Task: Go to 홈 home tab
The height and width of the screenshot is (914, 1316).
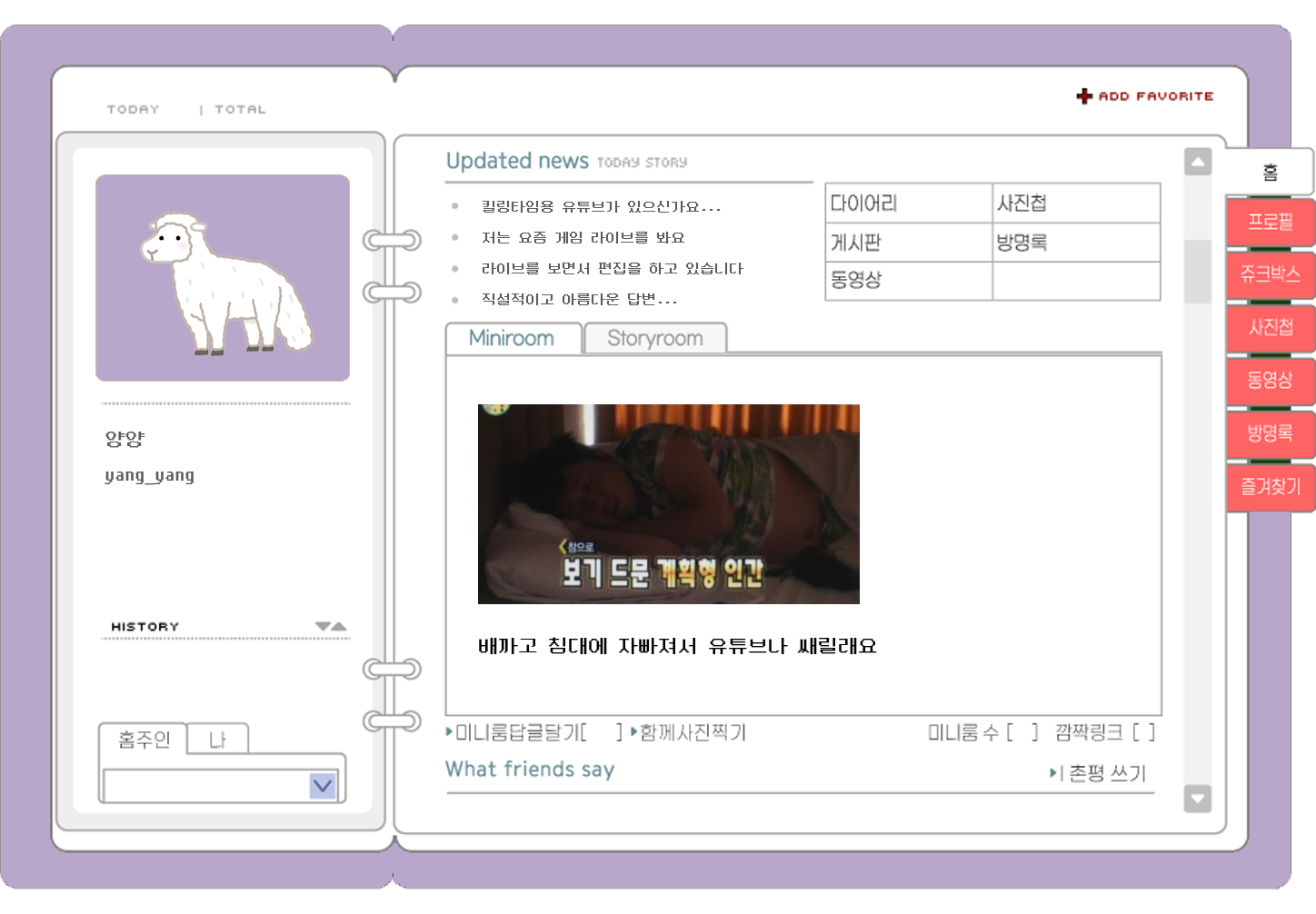Action: coord(1270,171)
